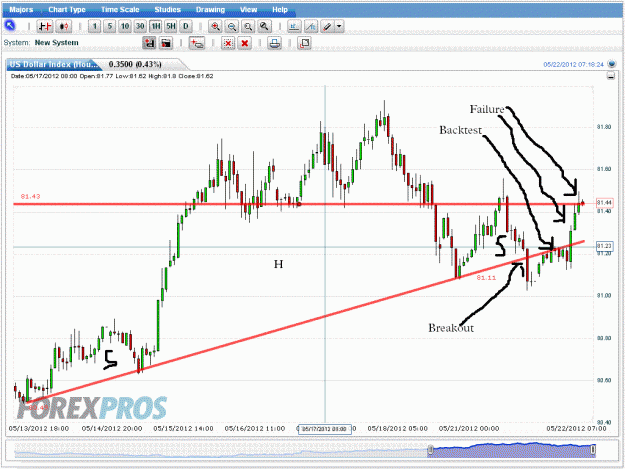Click the 81.11 trendline price label
Viewport: 625px width, 469px height.
click(x=486, y=277)
